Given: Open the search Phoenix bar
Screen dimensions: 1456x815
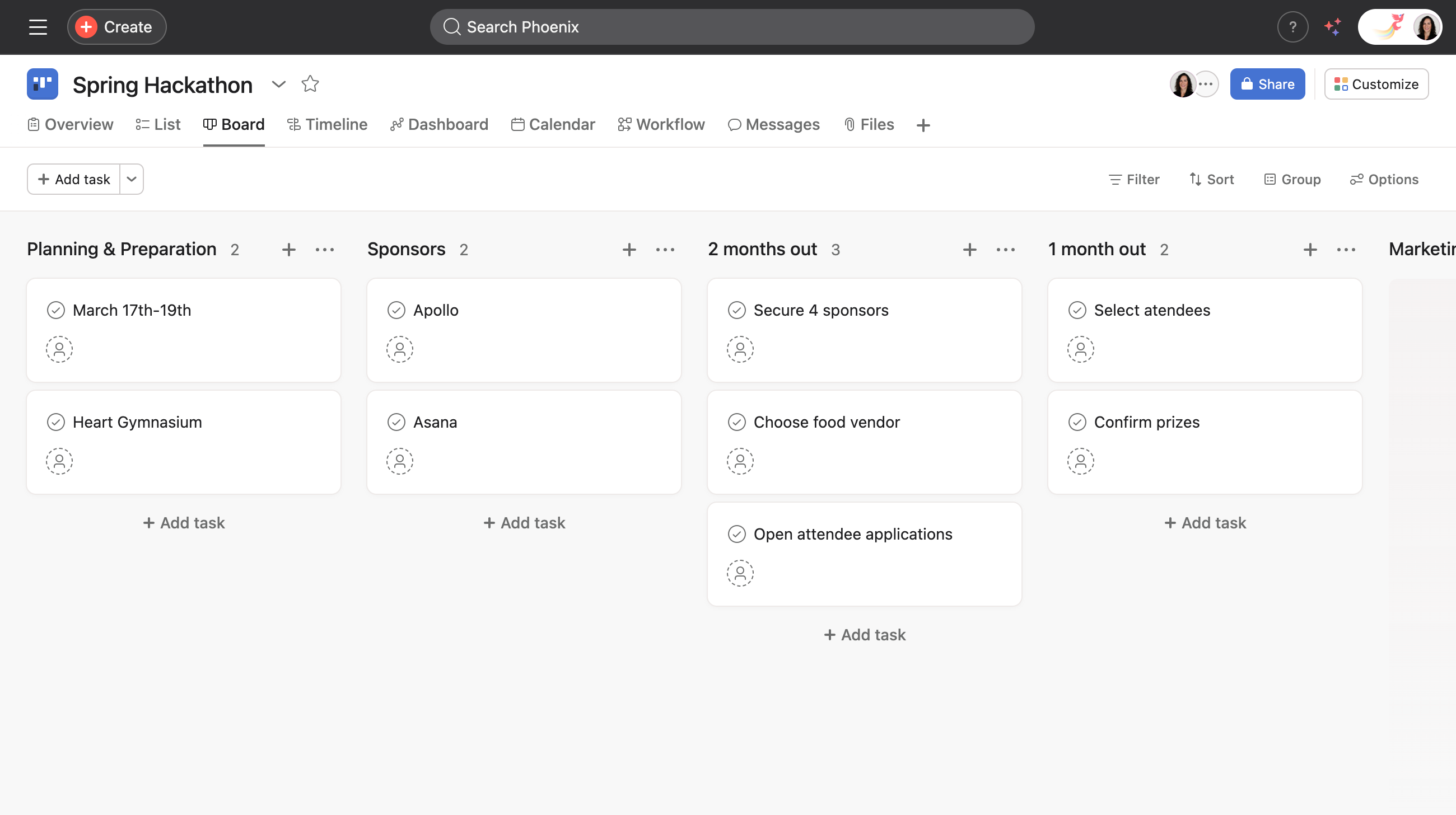Looking at the screenshot, I should [732, 26].
